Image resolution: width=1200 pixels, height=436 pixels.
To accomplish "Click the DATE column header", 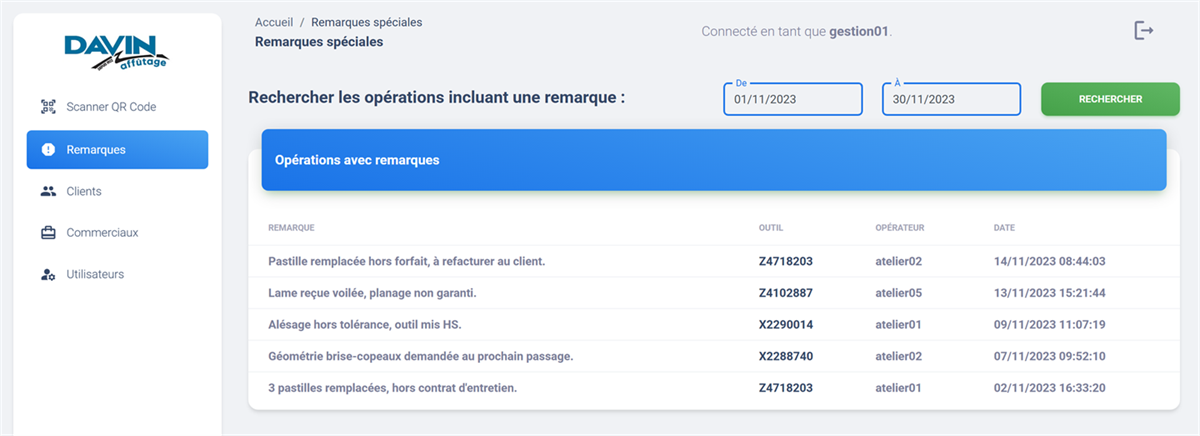I will click(1004, 228).
